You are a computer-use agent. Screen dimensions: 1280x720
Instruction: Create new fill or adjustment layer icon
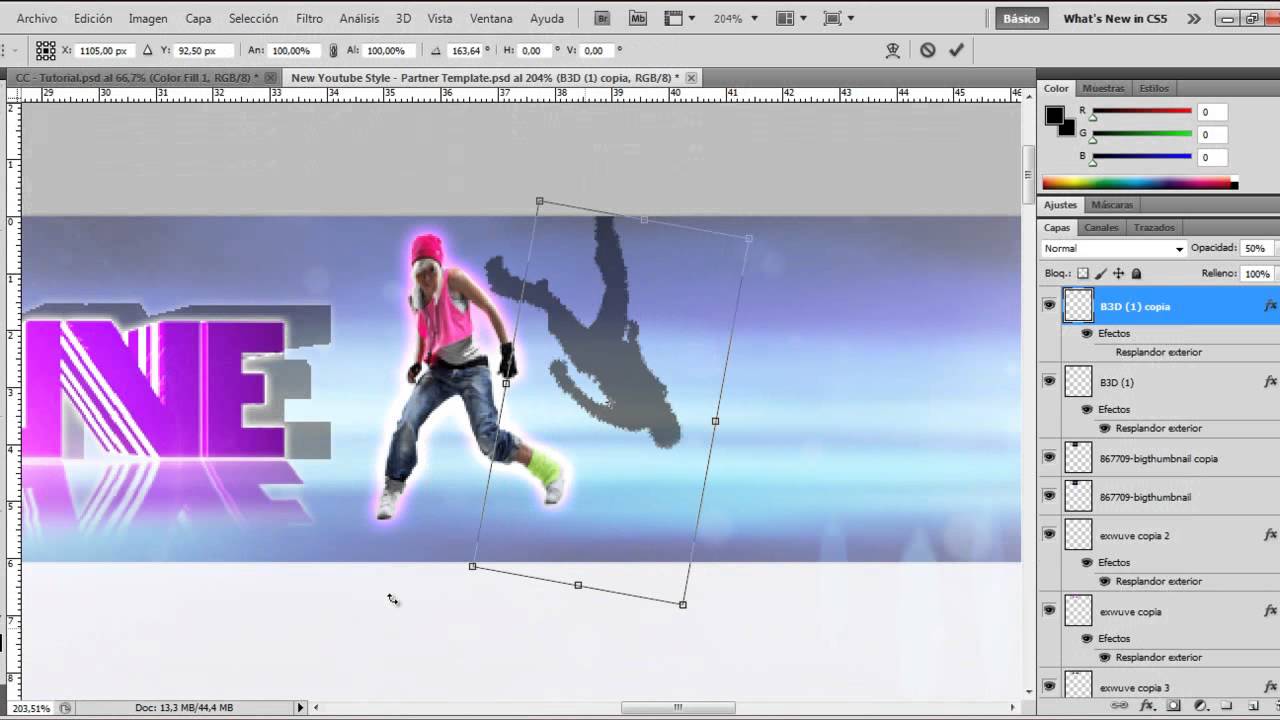click(x=1200, y=706)
